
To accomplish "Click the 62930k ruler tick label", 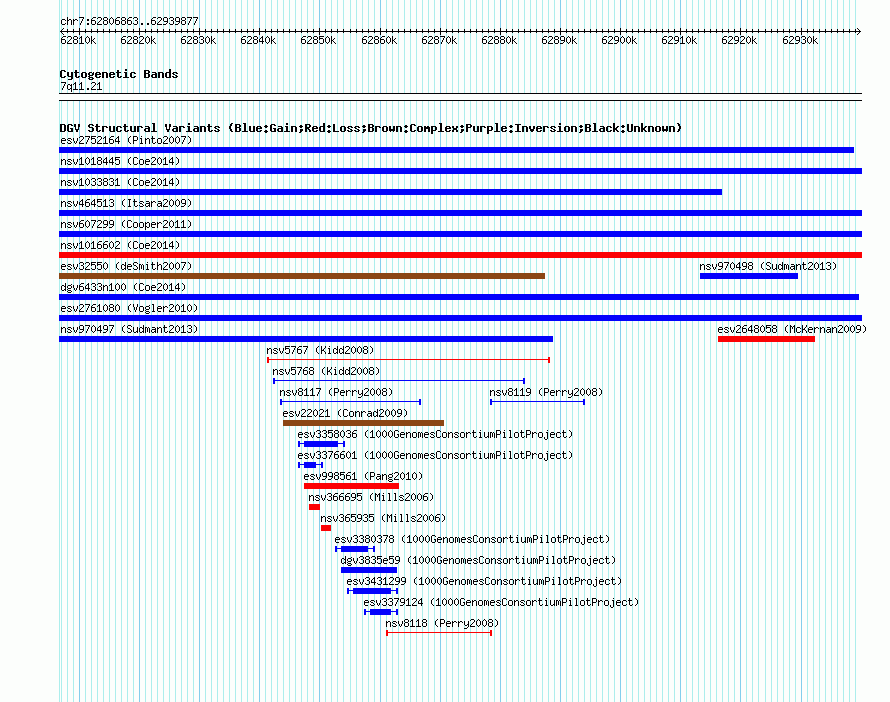I will pos(800,40).
